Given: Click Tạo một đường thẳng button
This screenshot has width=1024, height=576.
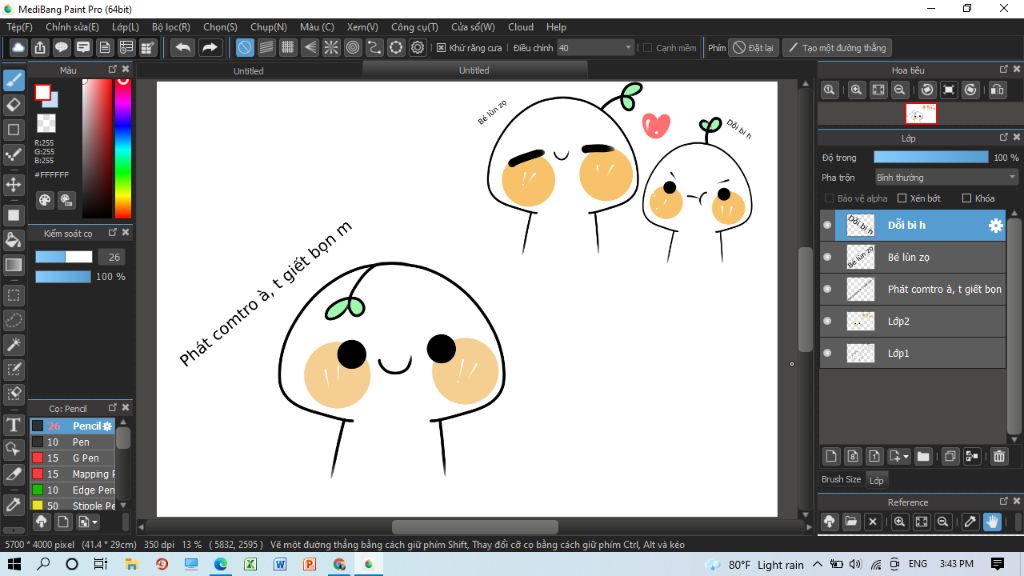Looking at the screenshot, I should coord(838,48).
